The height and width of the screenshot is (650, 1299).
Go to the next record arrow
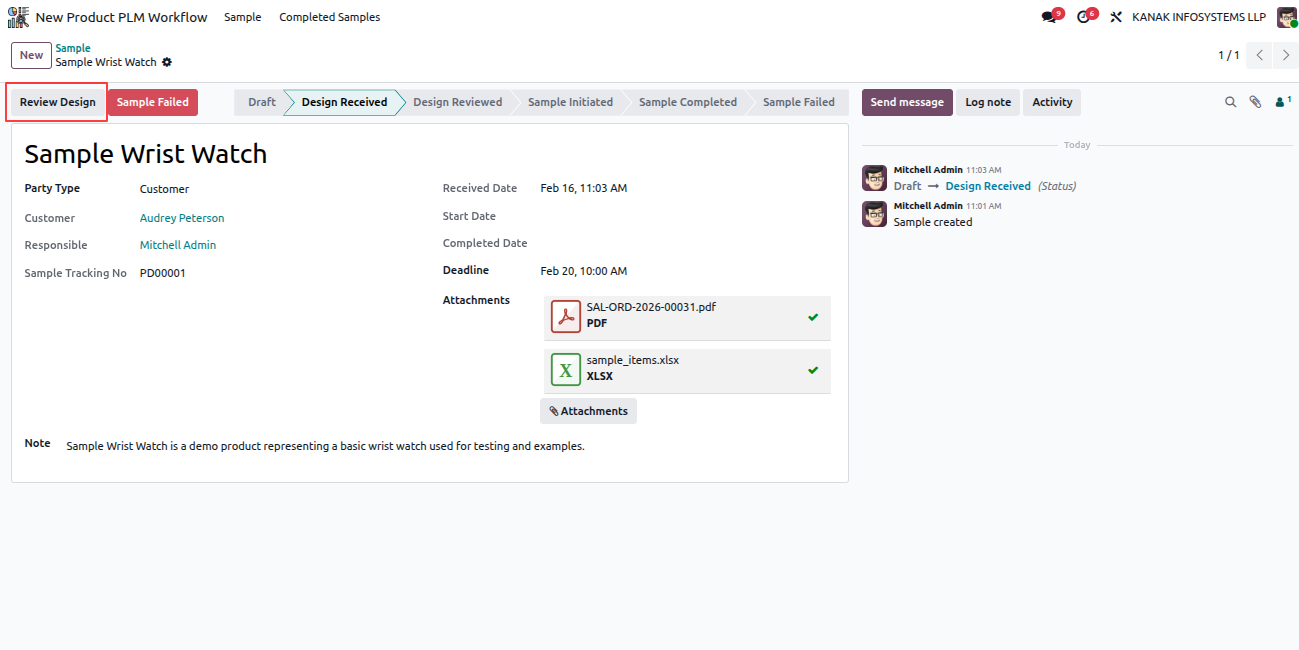click(x=1286, y=55)
